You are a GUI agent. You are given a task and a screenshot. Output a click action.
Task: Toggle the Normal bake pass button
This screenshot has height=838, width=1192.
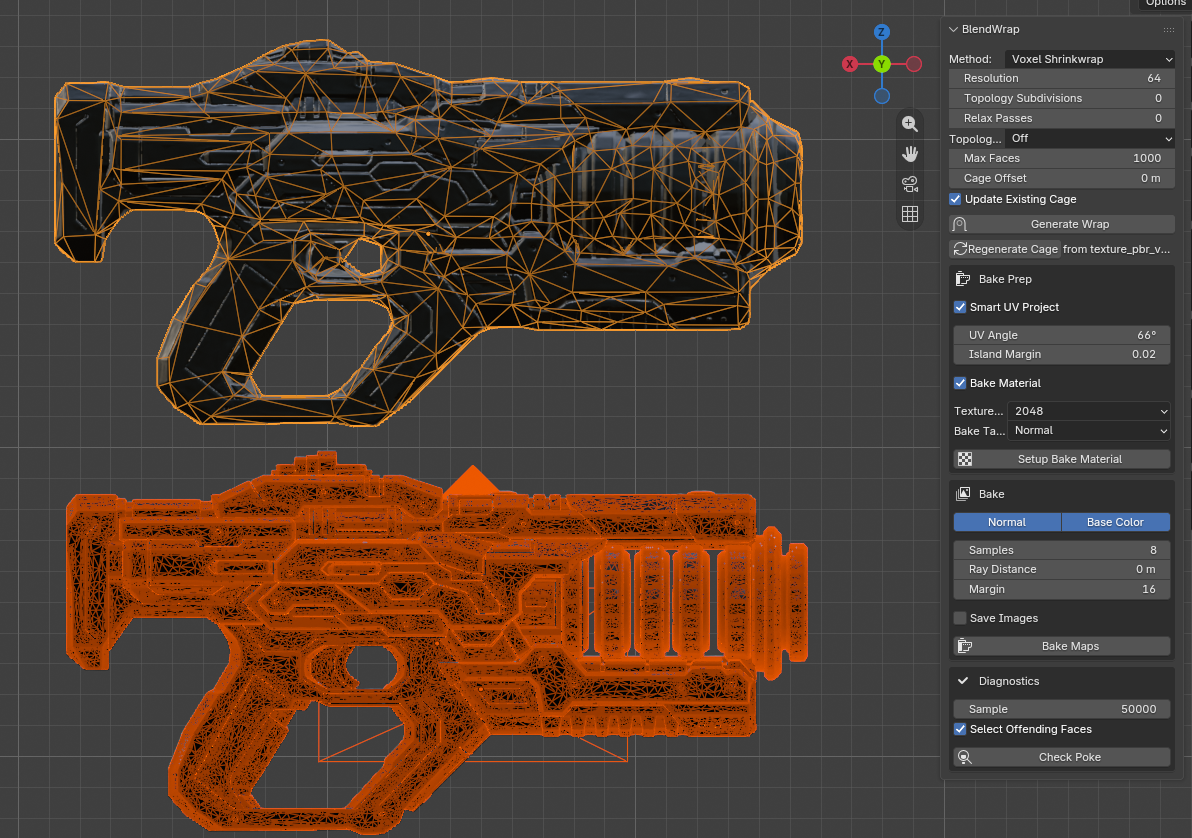point(1007,522)
